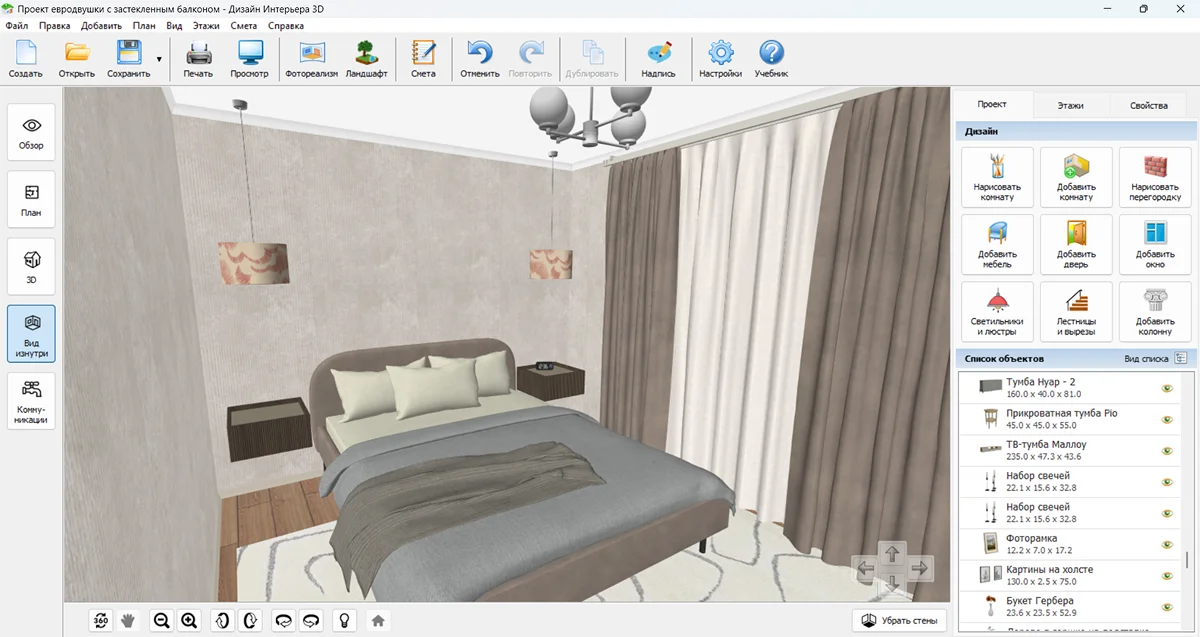Open the Этажи tab in right panel

click(1070, 105)
